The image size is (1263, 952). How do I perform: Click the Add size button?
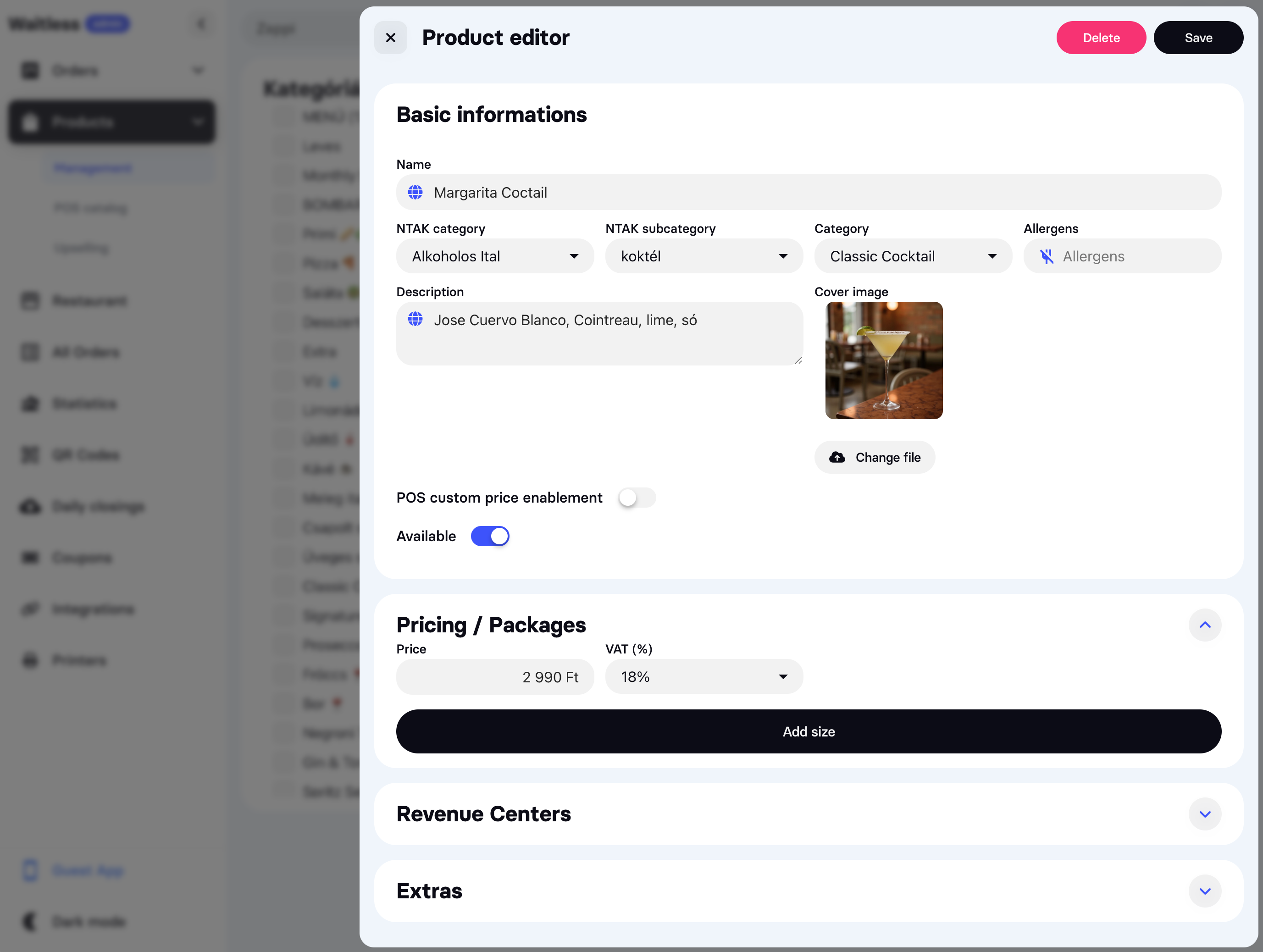click(x=808, y=731)
